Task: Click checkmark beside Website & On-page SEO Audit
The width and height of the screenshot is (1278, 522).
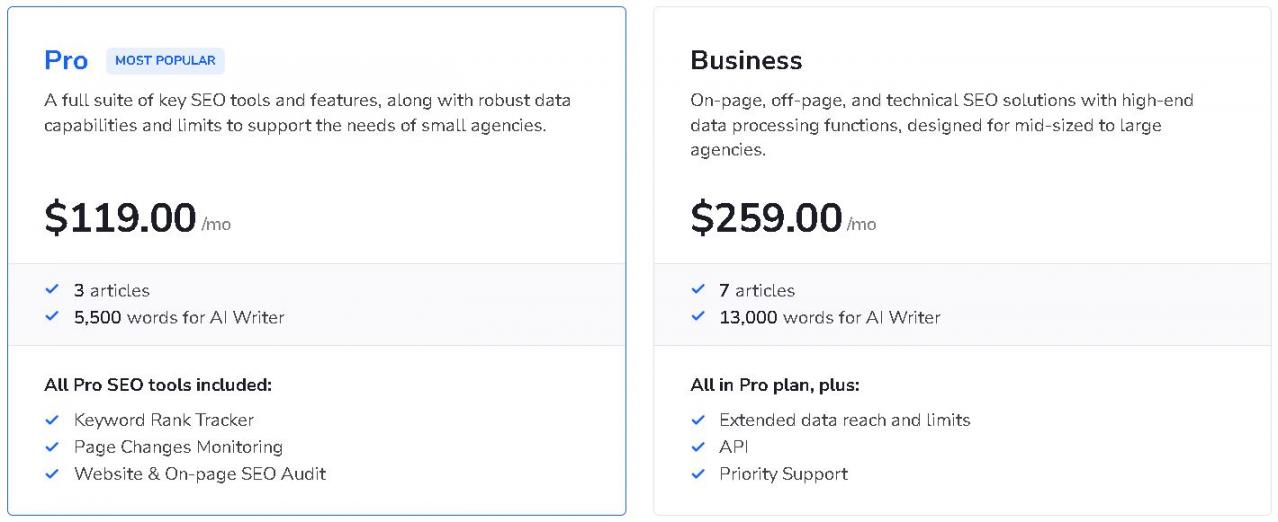Action: point(52,474)
